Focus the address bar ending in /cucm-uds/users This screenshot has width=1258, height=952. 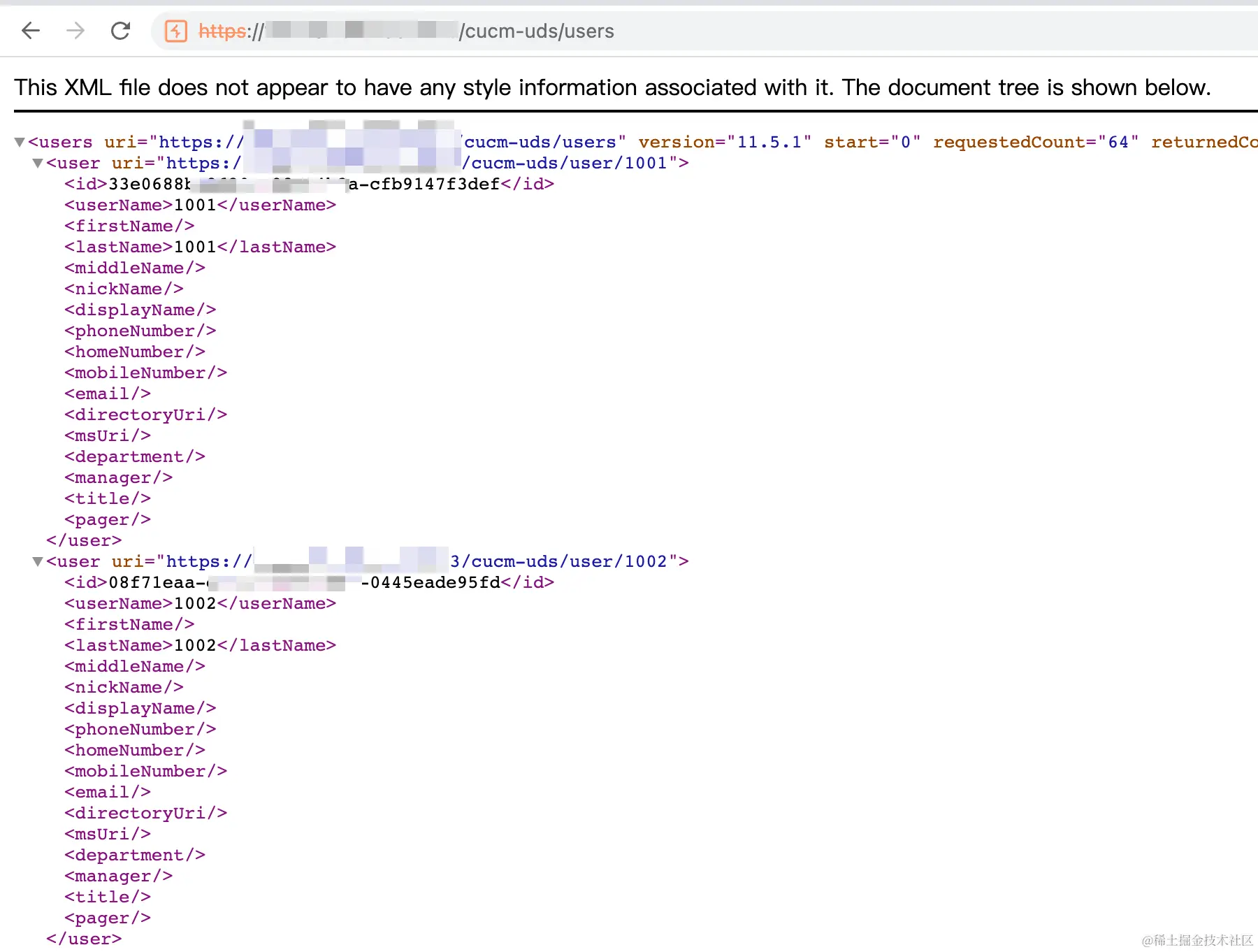coord(706,31)
